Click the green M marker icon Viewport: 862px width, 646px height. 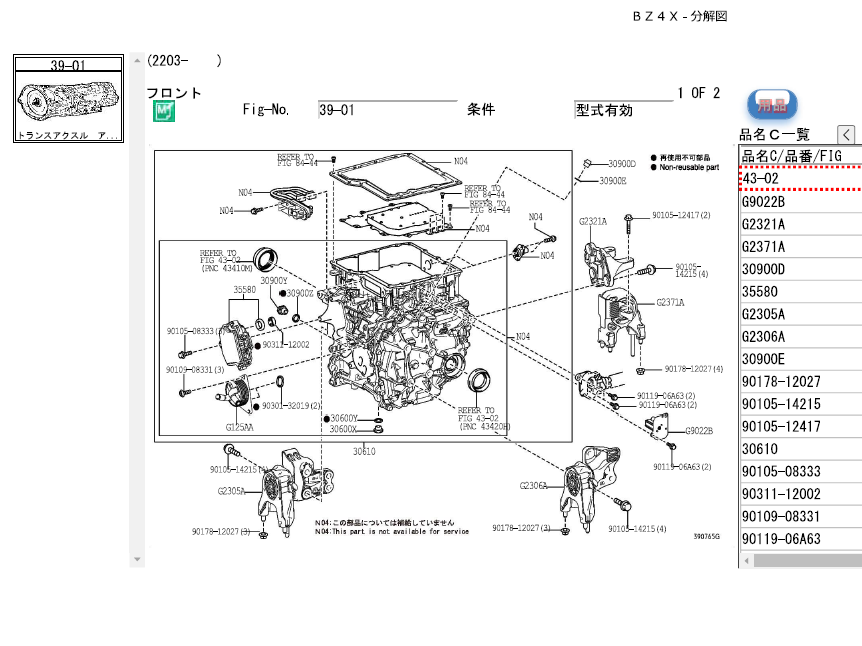tap(164, 111)
